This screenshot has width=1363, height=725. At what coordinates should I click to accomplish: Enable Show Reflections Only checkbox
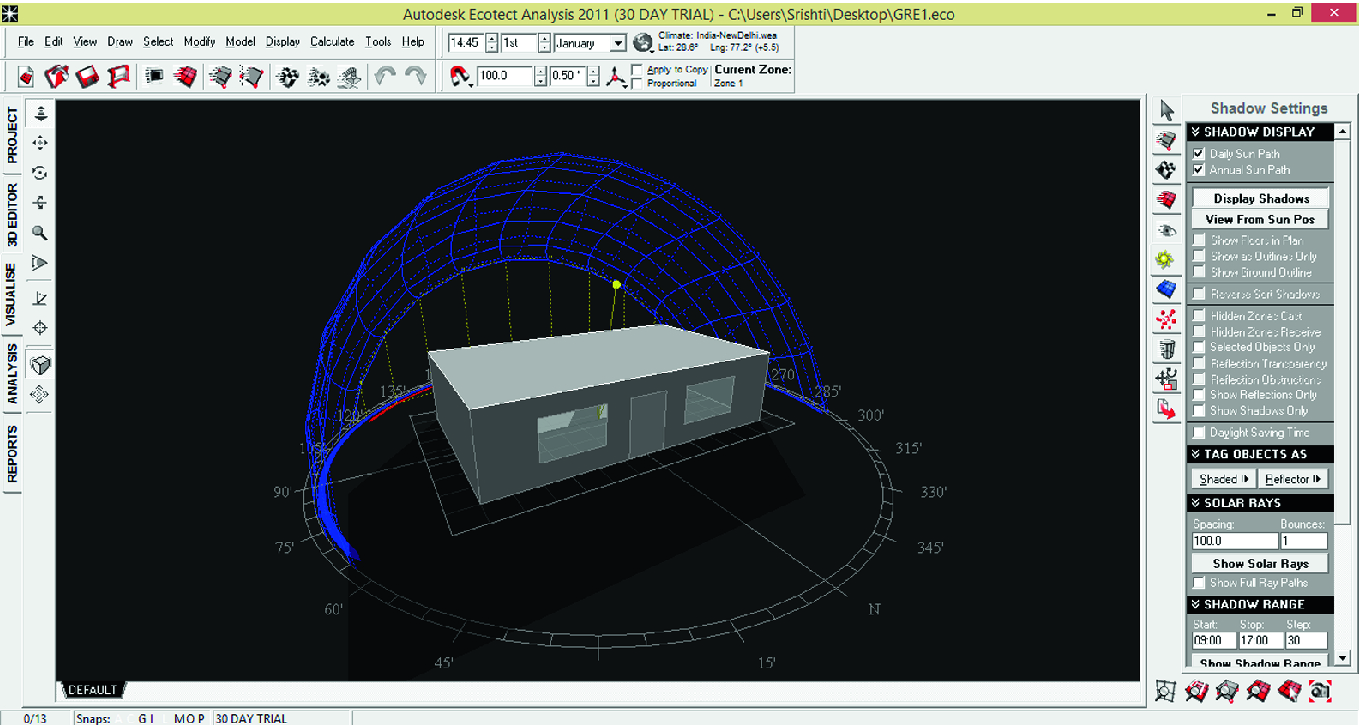click(1199, 395)
